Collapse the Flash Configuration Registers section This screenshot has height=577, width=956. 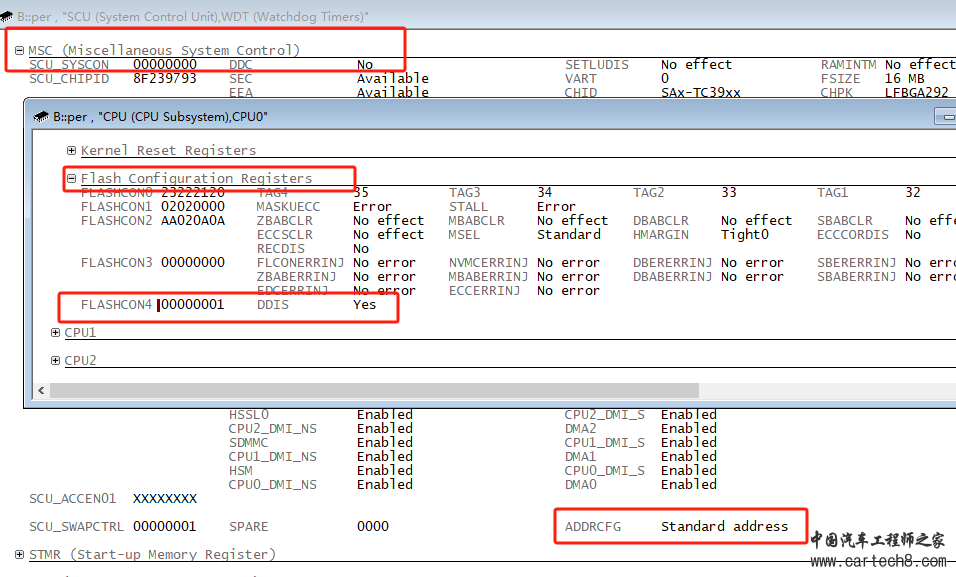tap(71, 178)
